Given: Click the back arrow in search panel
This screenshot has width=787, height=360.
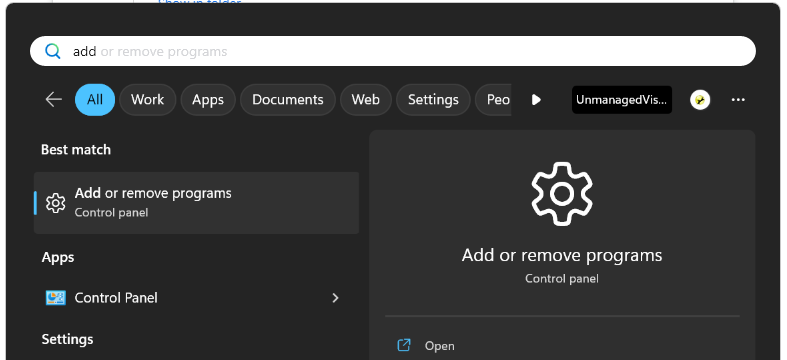Looking at the screenshot, I should coord(54,99).
